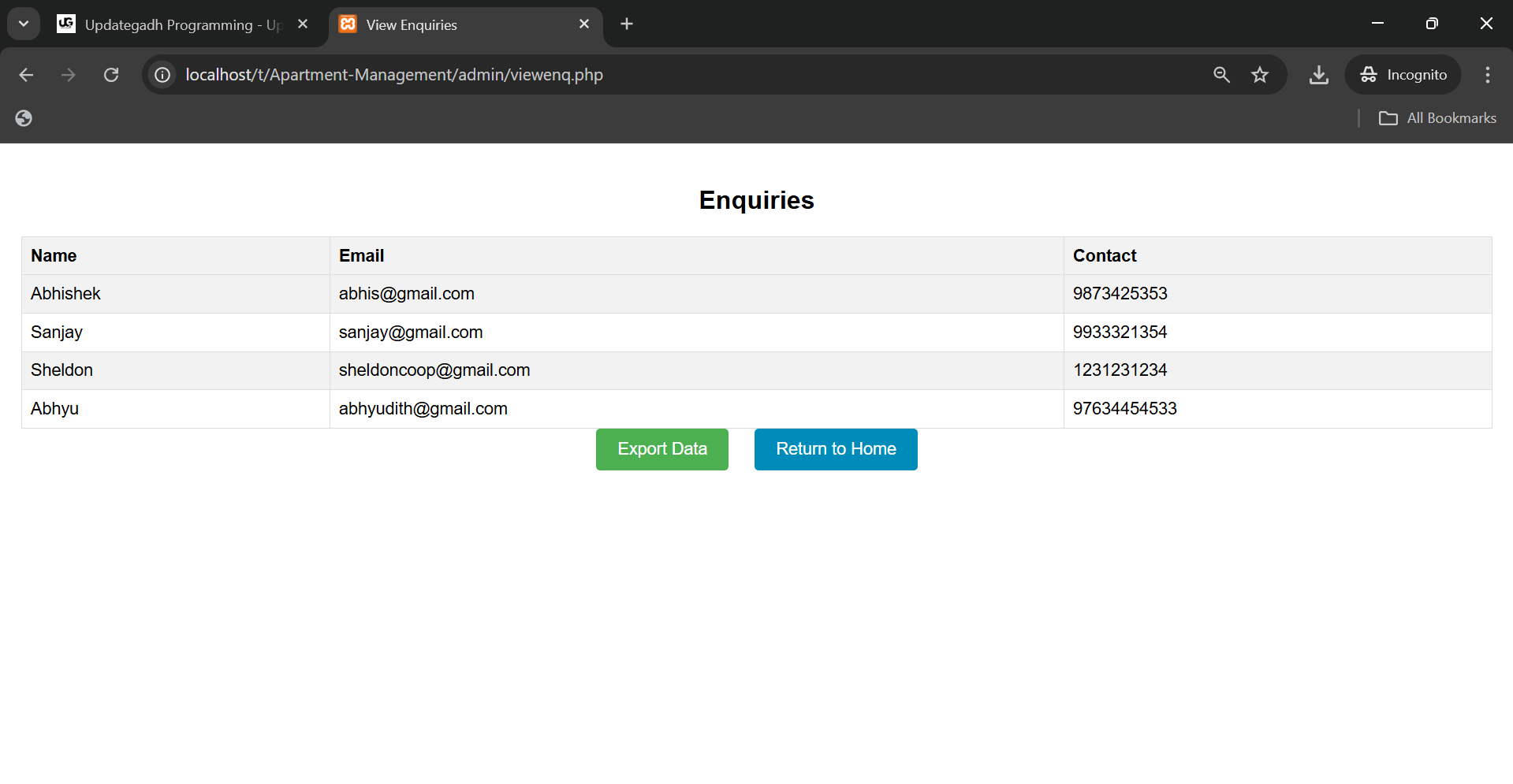Image resolution: width=1513 pixels, height=784 pixels.
Task: Click the Incognito indicator button
Action: point(1403,75)
